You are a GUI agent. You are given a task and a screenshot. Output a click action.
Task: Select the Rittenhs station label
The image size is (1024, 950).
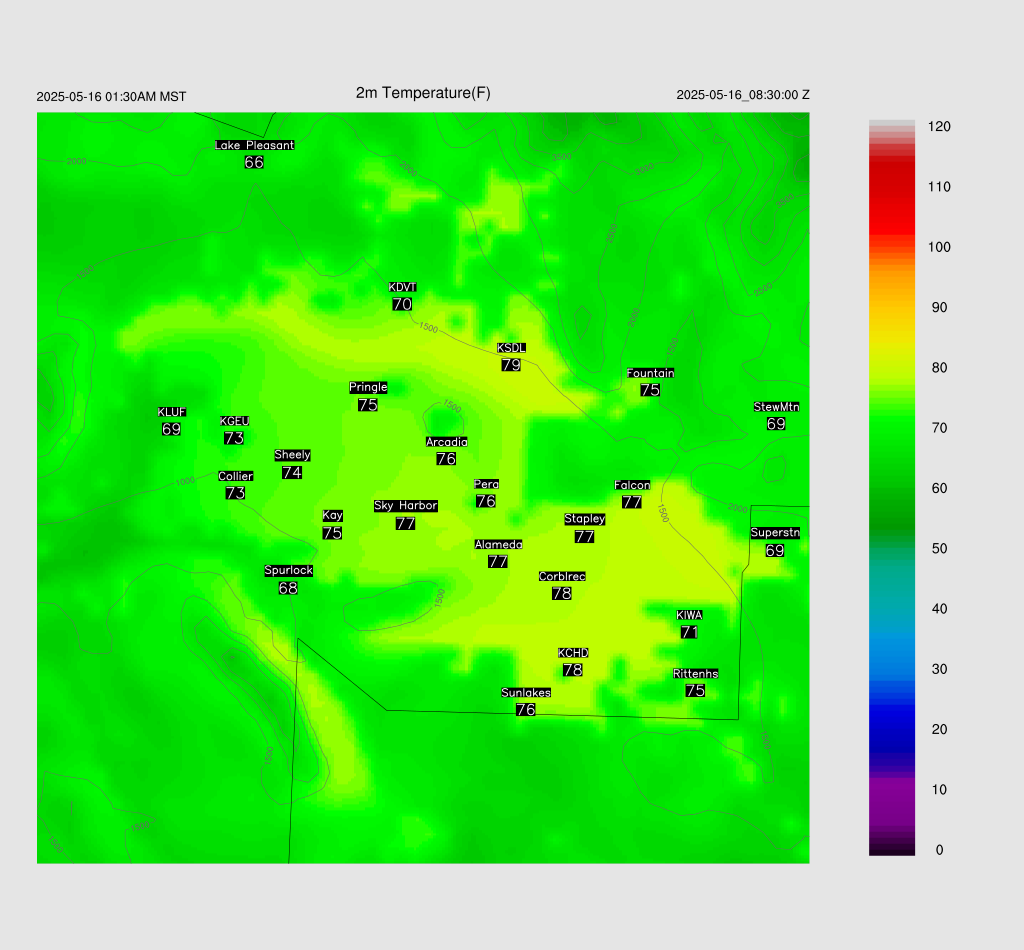[x=696, y=674]
